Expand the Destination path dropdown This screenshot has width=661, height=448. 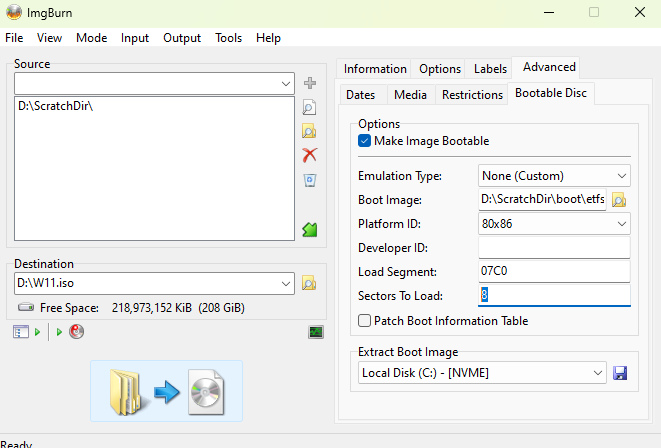[286, 283]
